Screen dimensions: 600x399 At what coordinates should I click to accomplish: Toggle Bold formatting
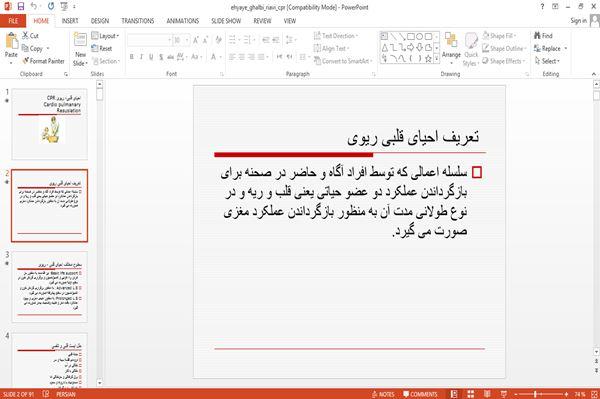tap(132, 57)
